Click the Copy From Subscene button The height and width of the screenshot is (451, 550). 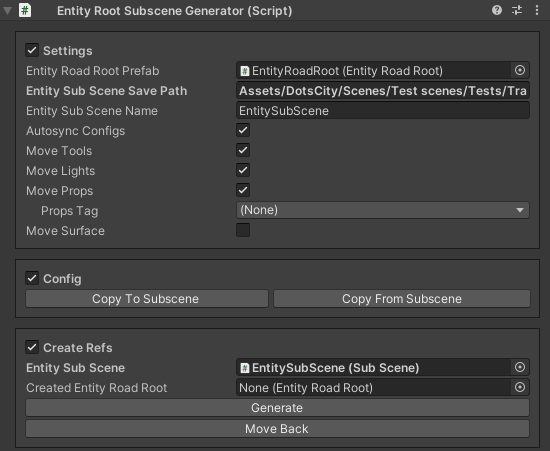(402, 299)
